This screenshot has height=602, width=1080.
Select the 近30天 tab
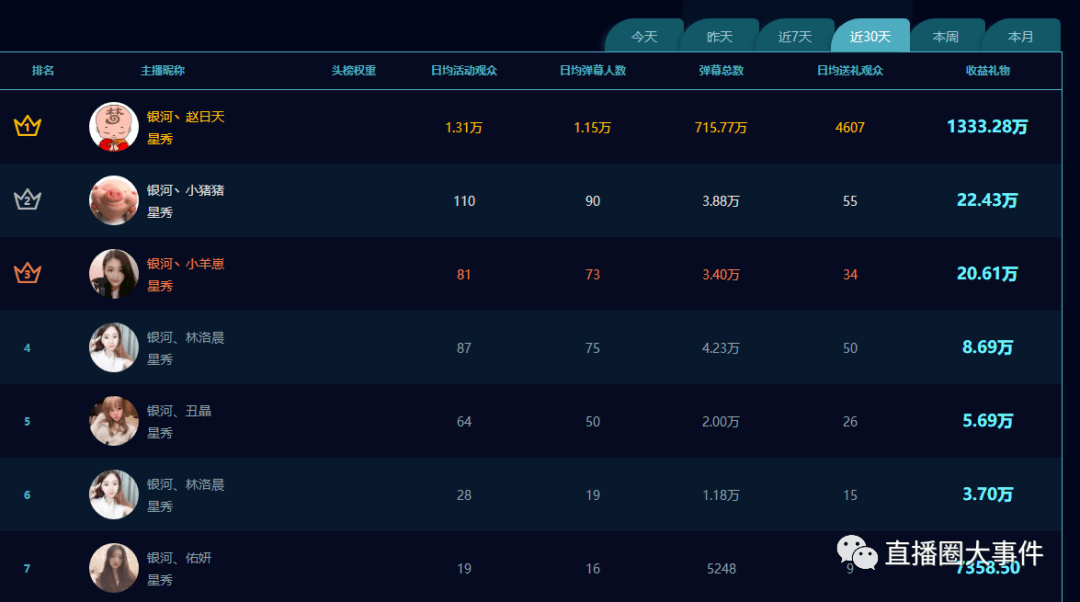(871, 36)
